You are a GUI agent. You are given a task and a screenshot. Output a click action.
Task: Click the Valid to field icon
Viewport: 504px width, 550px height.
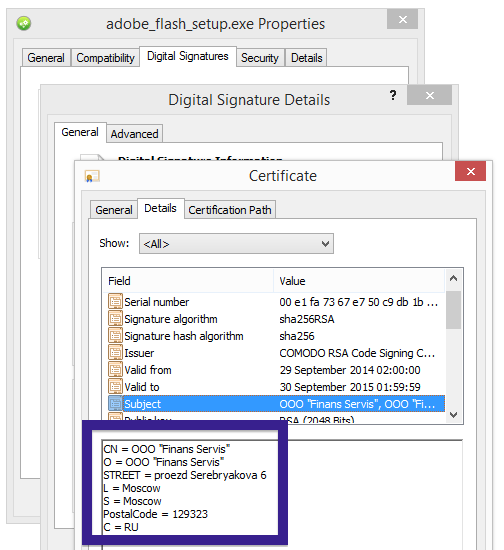tap(115, 387)
